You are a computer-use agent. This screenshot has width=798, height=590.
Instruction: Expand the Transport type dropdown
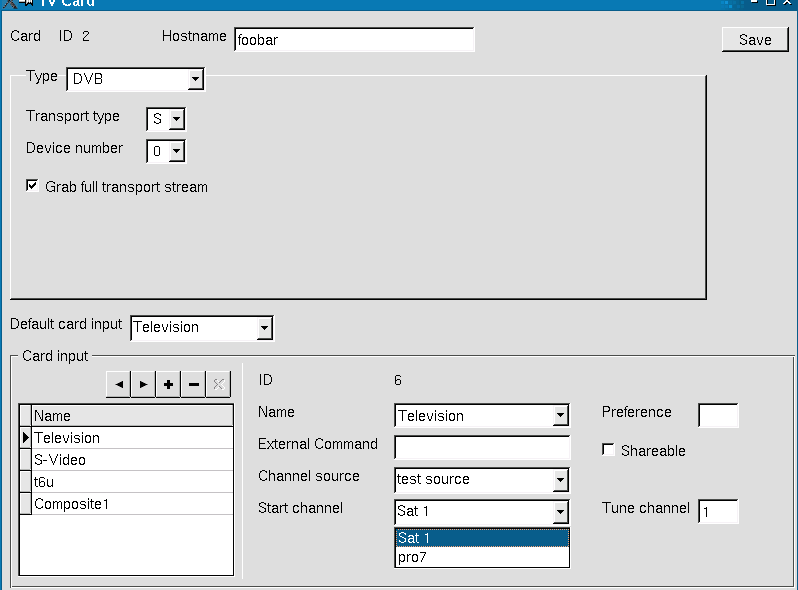click(x=176, y=120)
